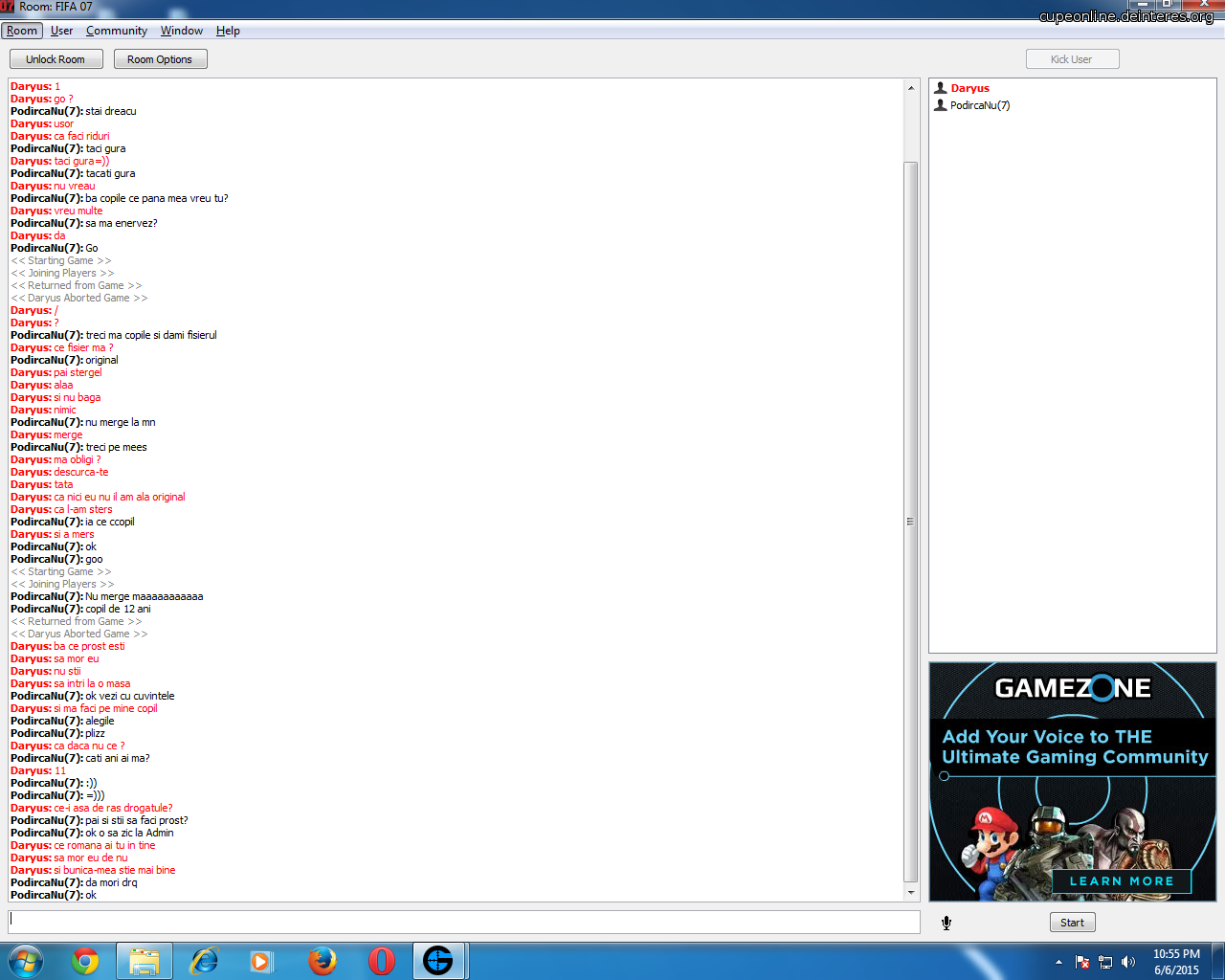This screenshot has width=1225, height=980.
Task: Open Windows Explorer from taskbar
Action: point(145,961)
